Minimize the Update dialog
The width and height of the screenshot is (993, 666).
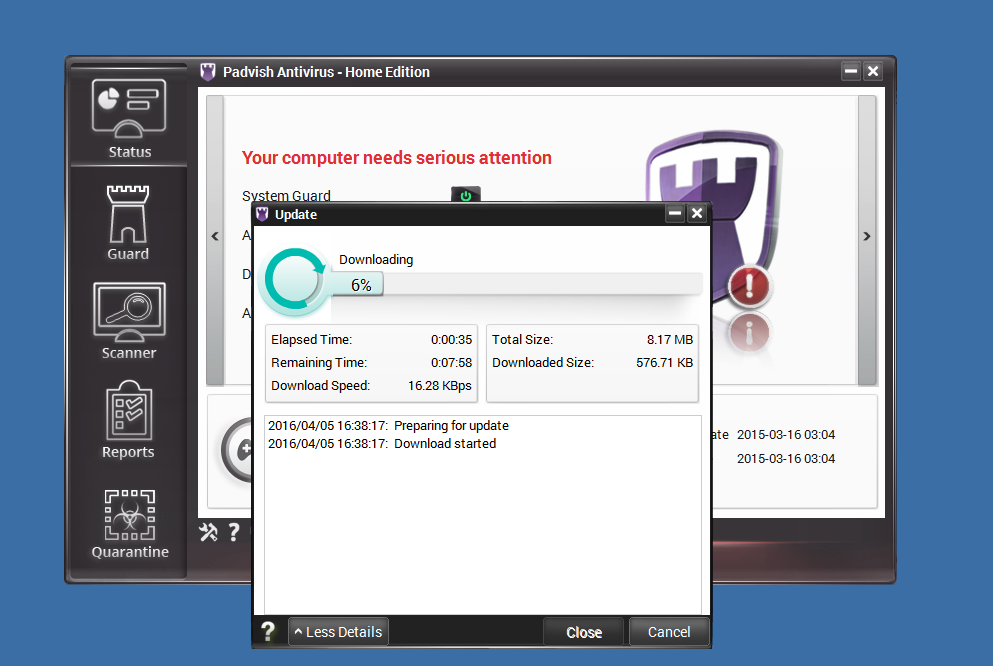pos(675,213)
